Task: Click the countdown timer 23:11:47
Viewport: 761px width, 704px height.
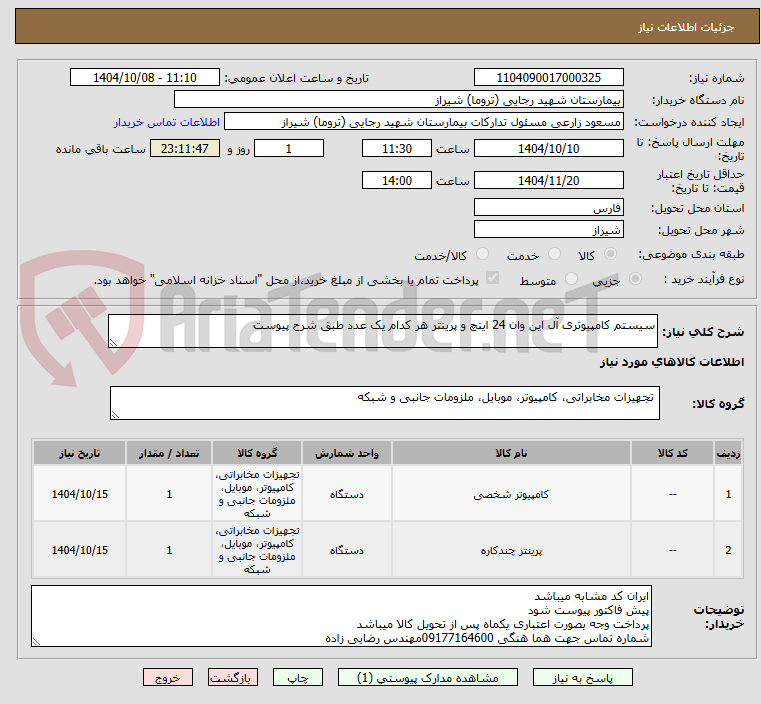Action: [x=185, y=148]
